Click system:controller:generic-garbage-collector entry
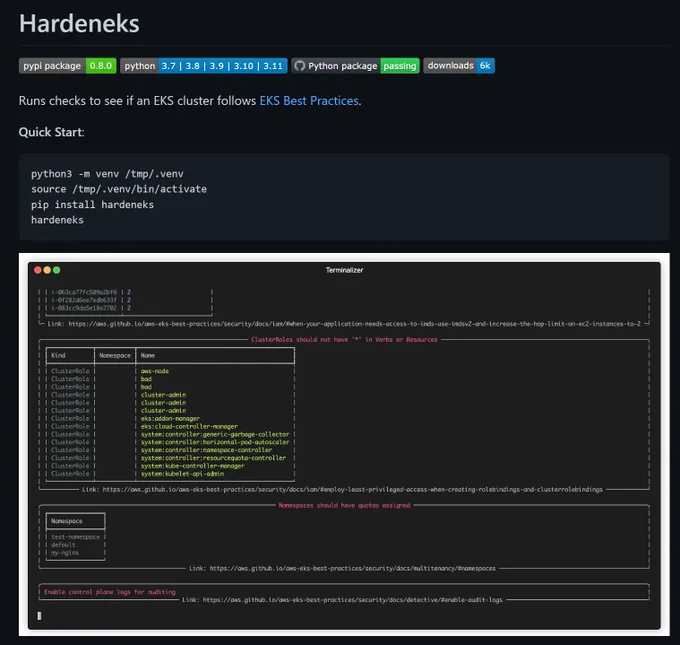This screenshot has height=645, width=680. 215,434
